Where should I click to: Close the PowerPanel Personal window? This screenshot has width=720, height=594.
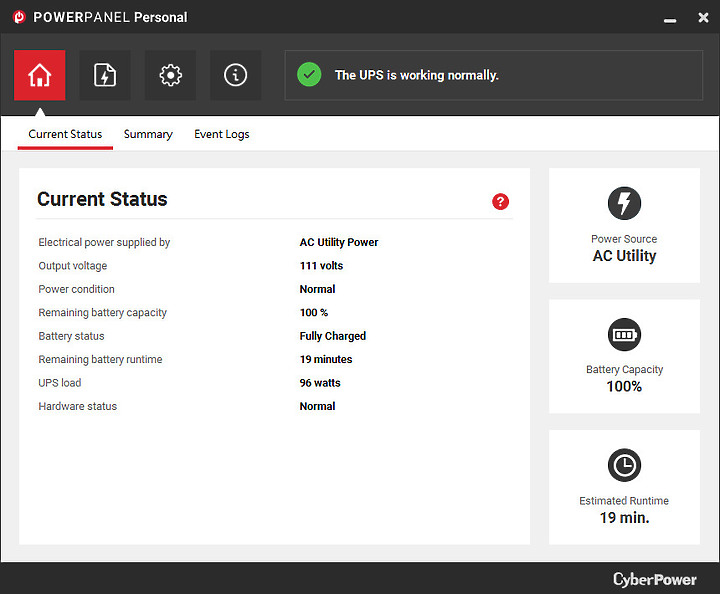(703, 17)
